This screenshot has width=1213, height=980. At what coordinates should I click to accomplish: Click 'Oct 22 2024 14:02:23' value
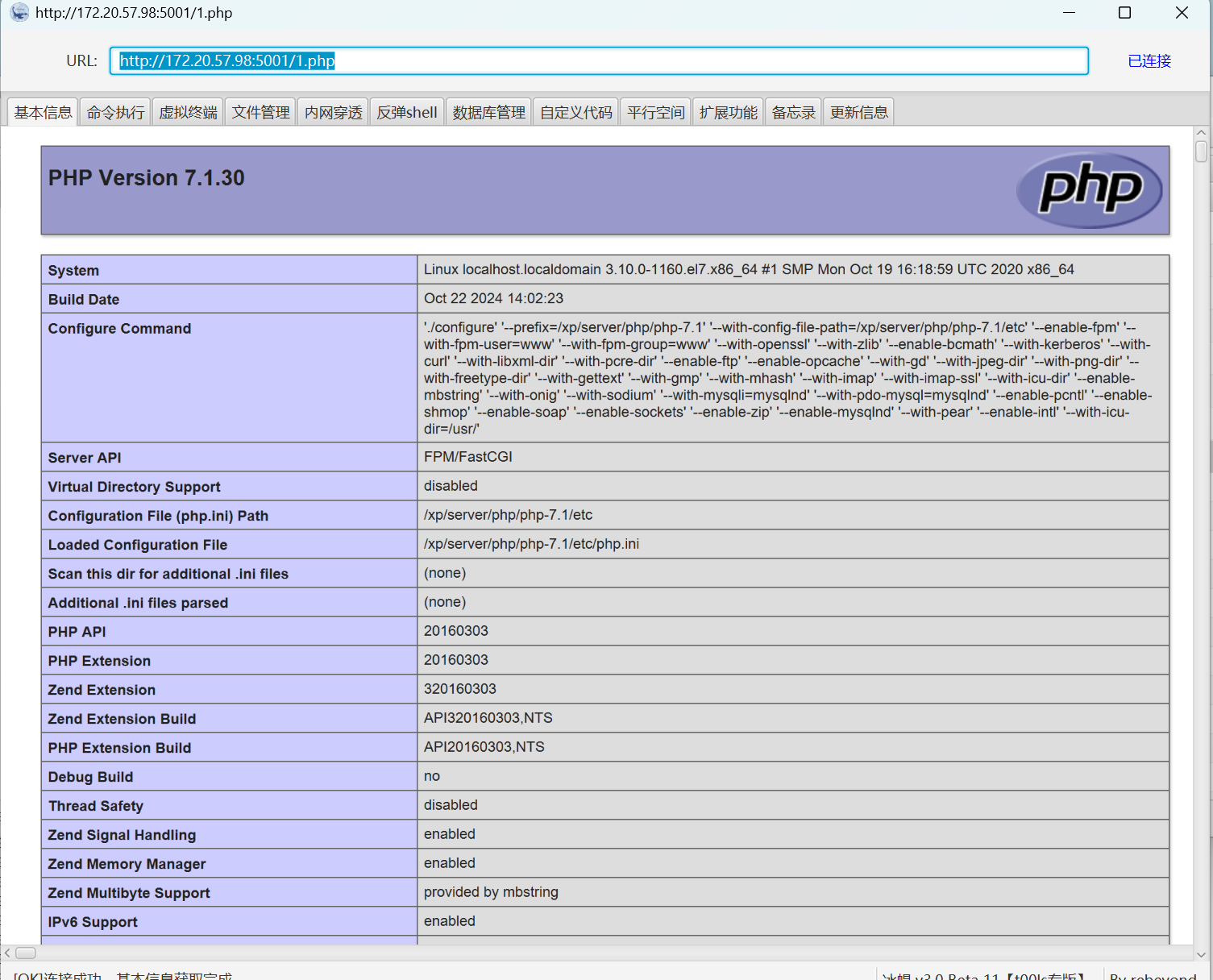point(494,298)
